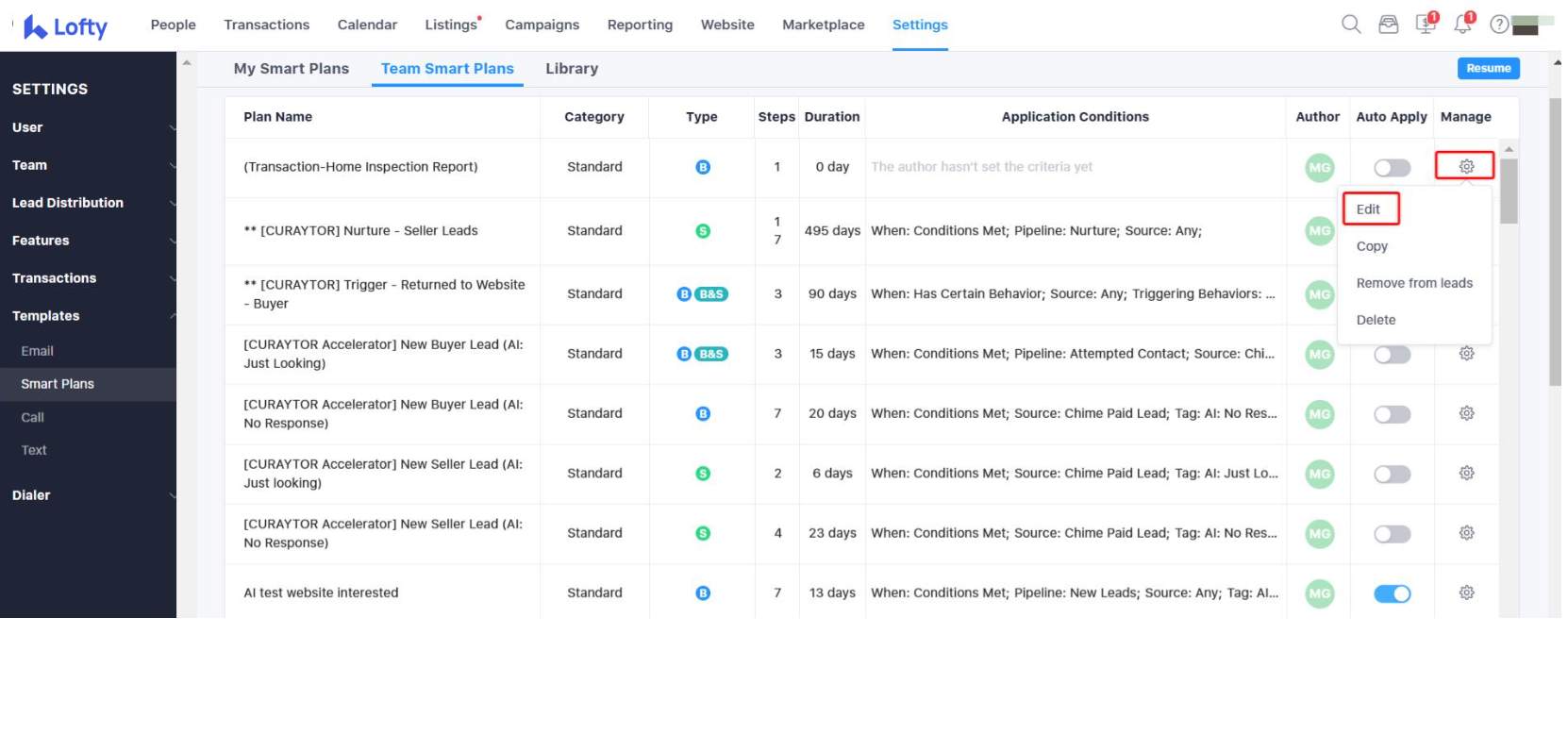This screenshot has width=1568, height=751.
Task: Disable Auto Apply for AI test website interested
Action: tap(1392, 593)
